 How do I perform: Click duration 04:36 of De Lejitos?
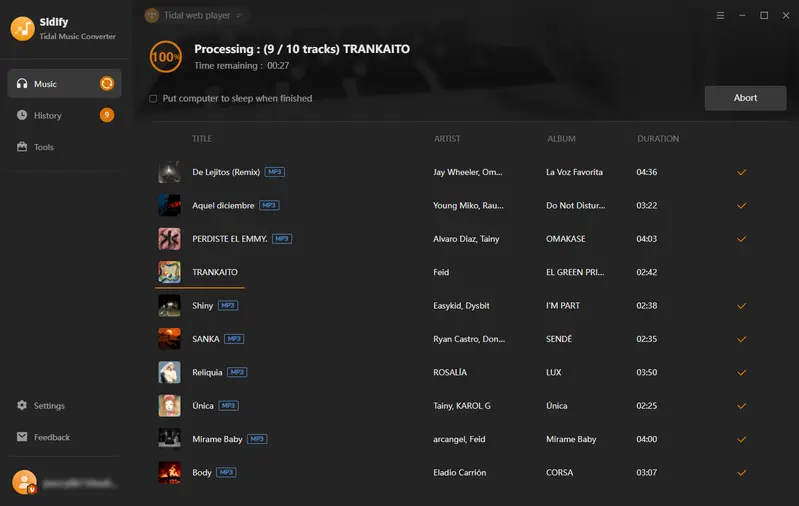pos(647,172)
